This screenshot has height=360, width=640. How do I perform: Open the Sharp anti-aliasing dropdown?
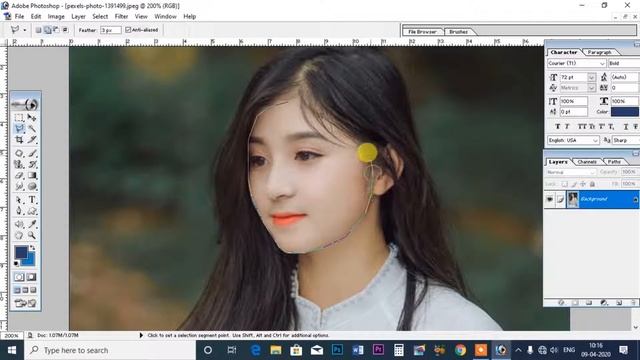point(625,140)
